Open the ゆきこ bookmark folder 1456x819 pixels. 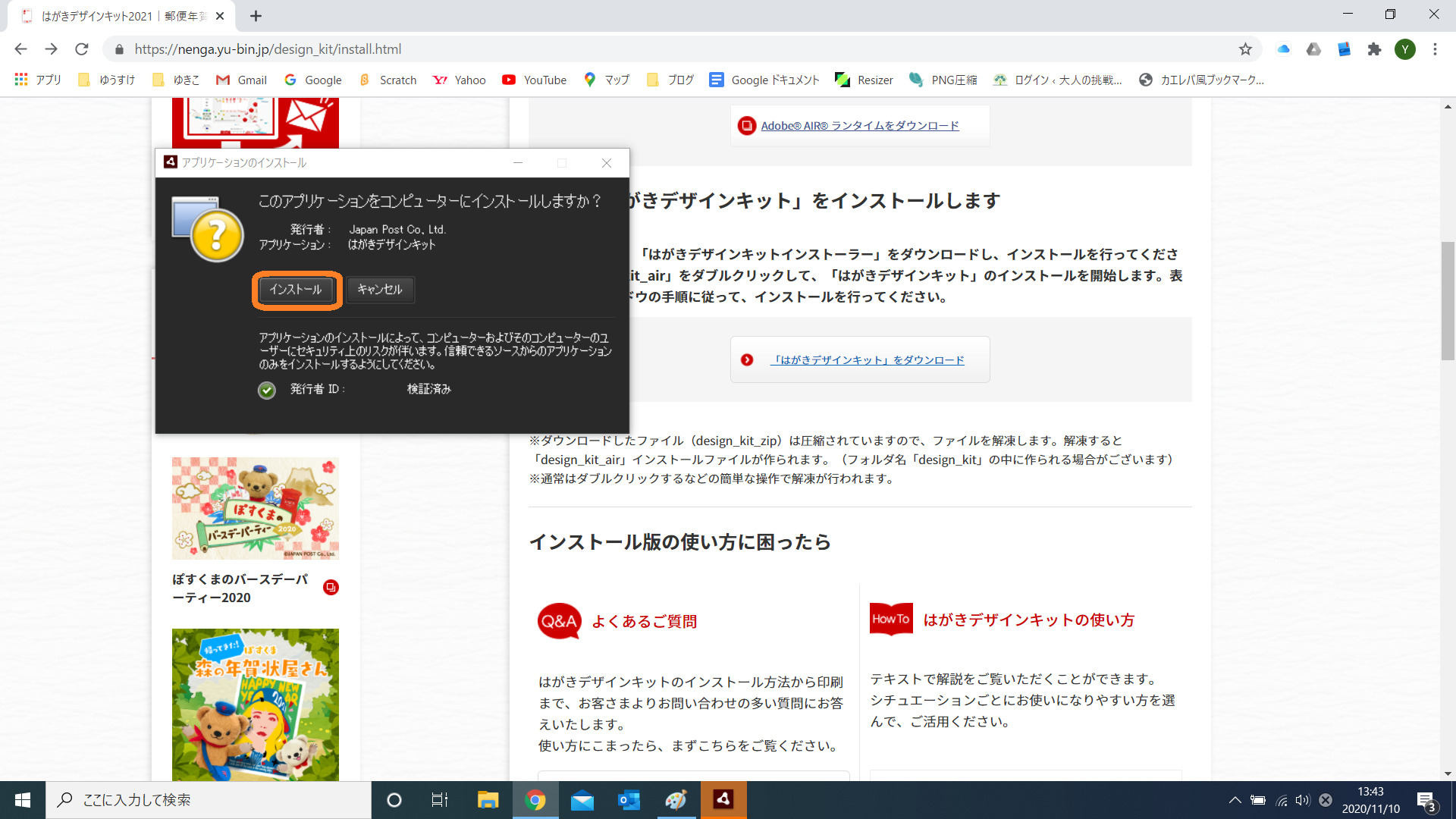pos(176,80)
